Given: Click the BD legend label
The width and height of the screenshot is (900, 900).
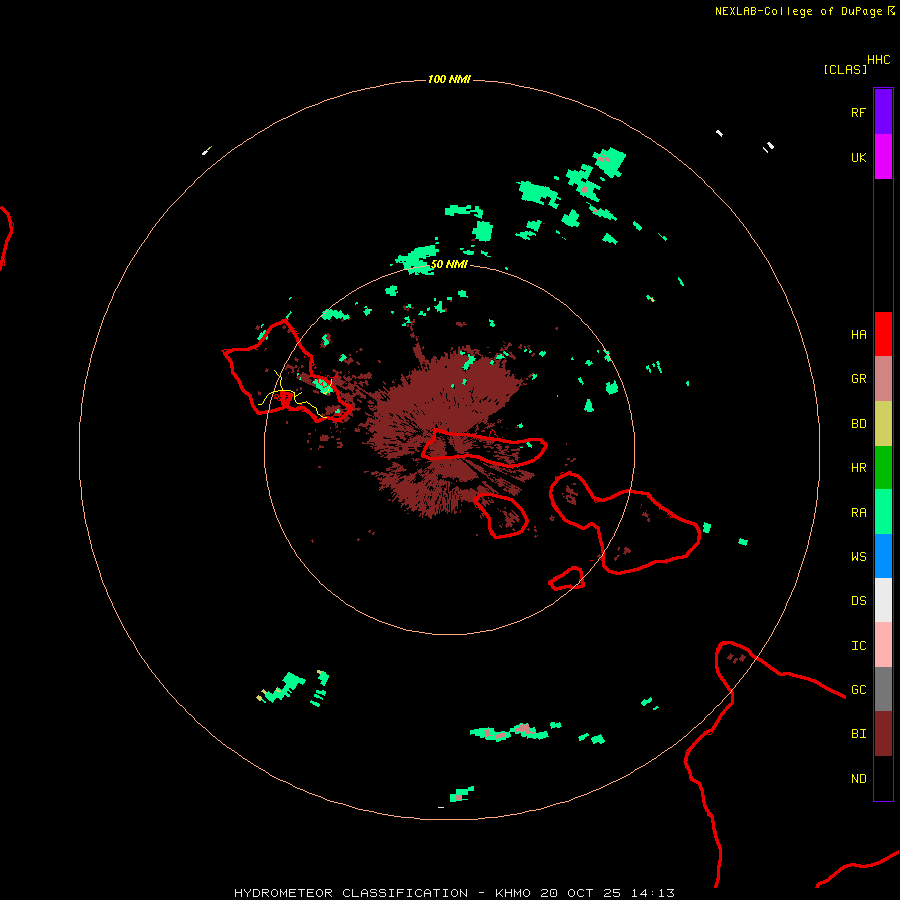Looking at the screenshot, I should pyautogui.click(x=858, y=424).
